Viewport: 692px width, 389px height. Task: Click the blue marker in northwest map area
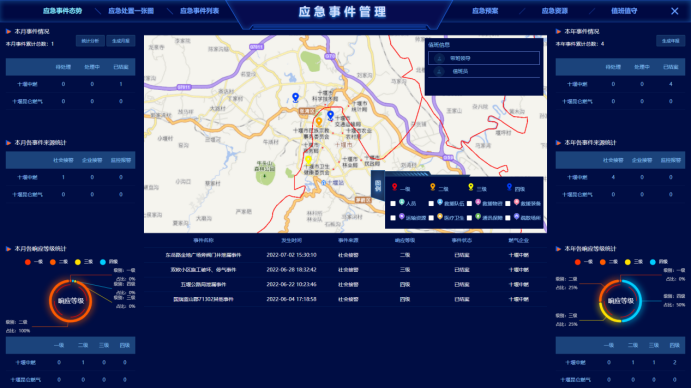click(296, 97)
